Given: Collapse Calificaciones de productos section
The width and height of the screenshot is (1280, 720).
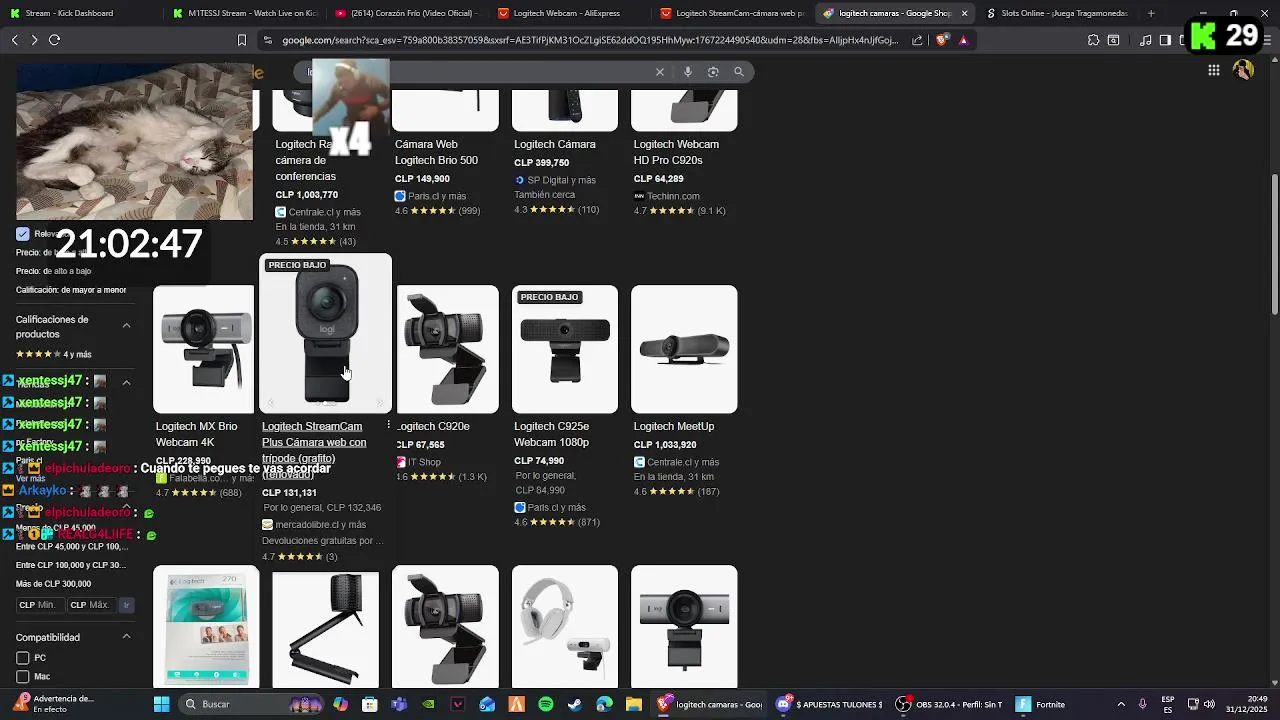Looking at the screenshot, I should tap(126, 326).
